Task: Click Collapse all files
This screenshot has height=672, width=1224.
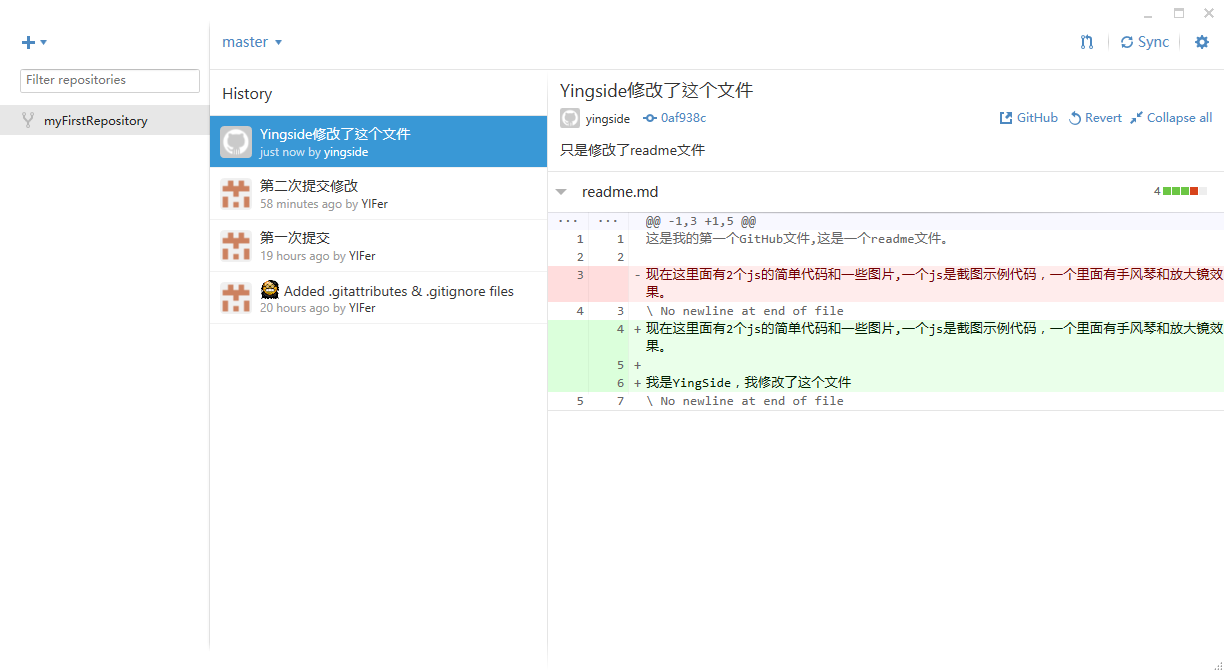Action: click(x=1171, y=118)
